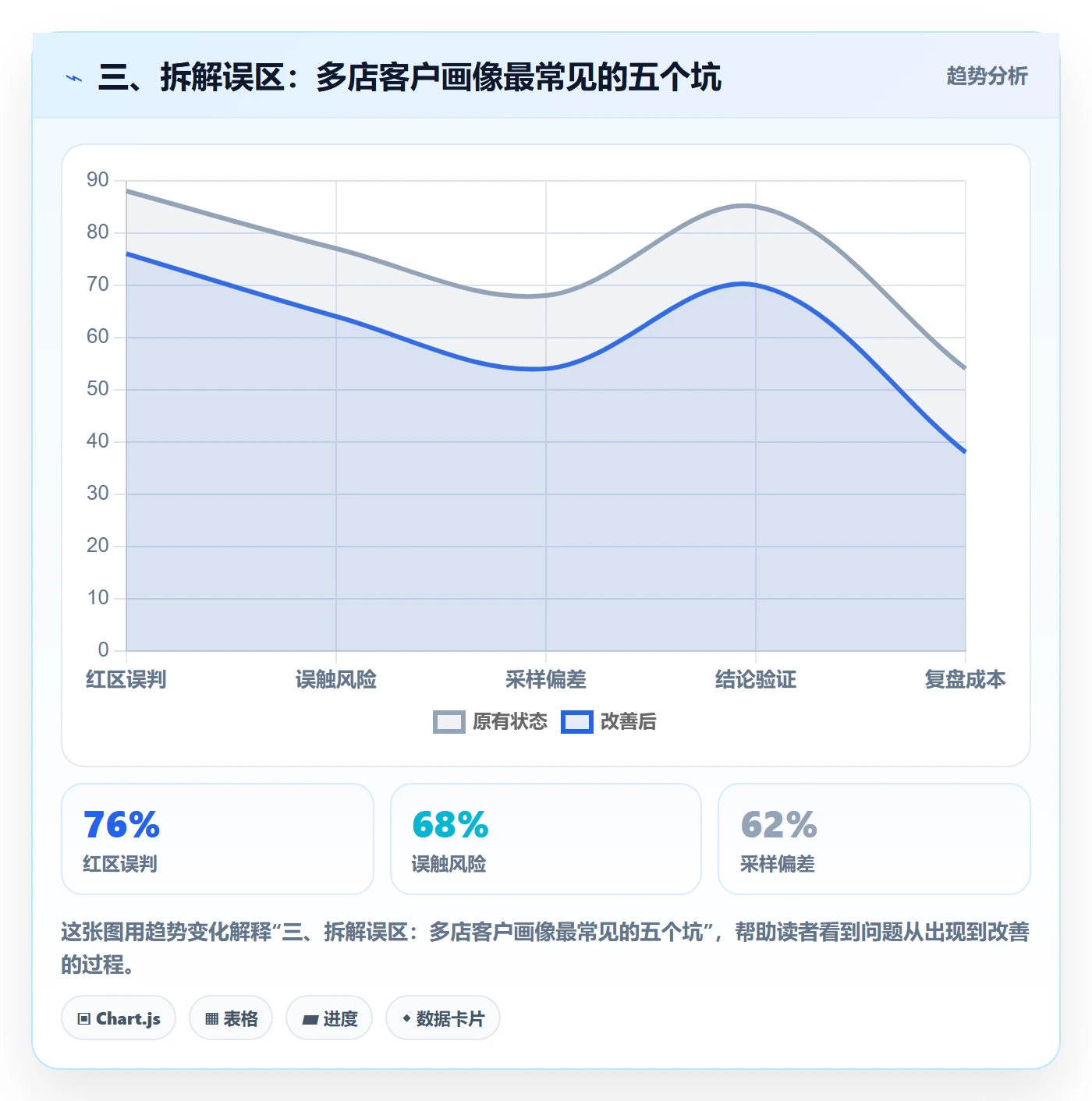Click the 复盘成本 x-axis label
Viewport: 1092px width, 1101px height.
click(x=965, y=679)
